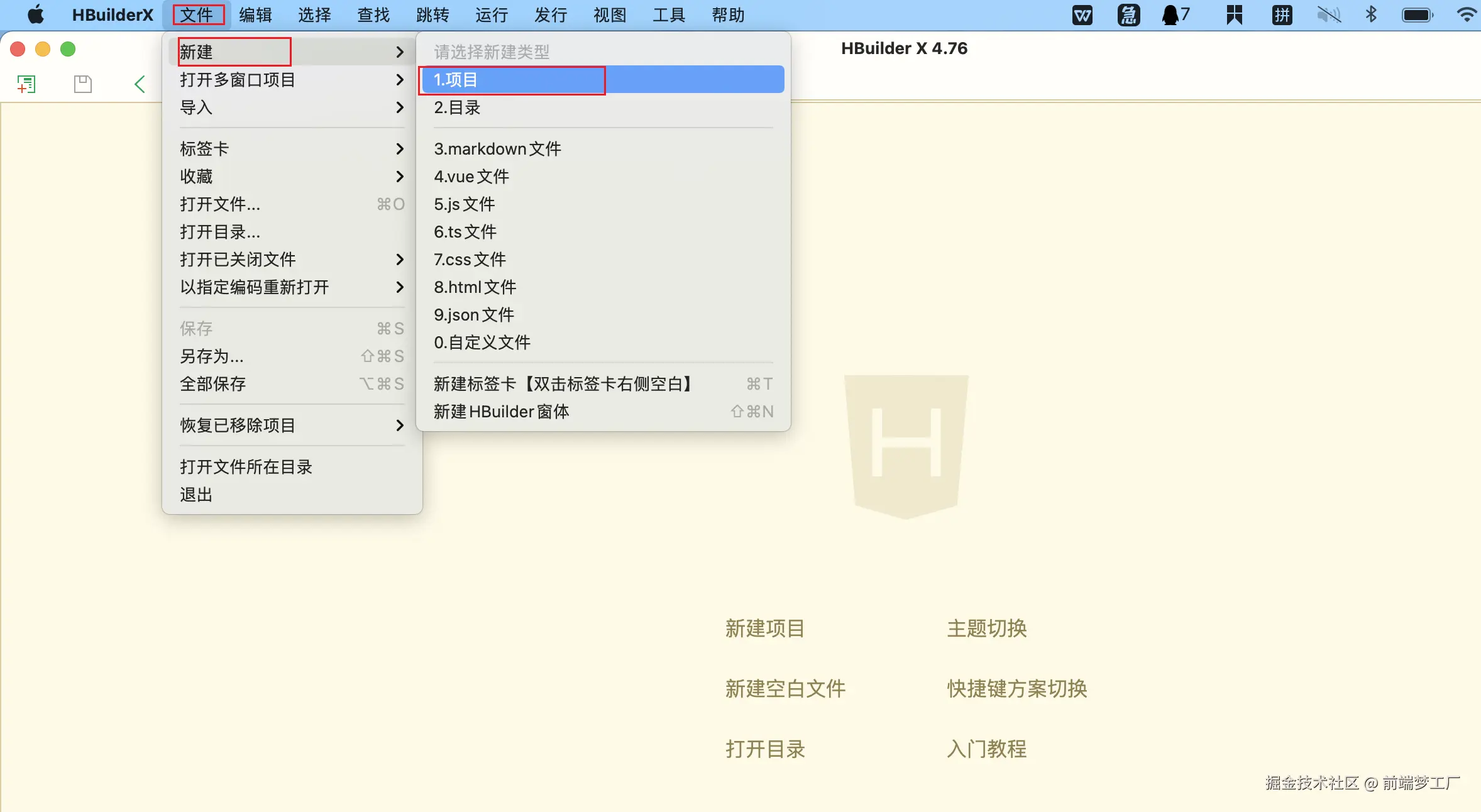The height and width of the screenshot is (812, 1481).
Task: Click the 新建项目 link
Action: pos(765,628)
